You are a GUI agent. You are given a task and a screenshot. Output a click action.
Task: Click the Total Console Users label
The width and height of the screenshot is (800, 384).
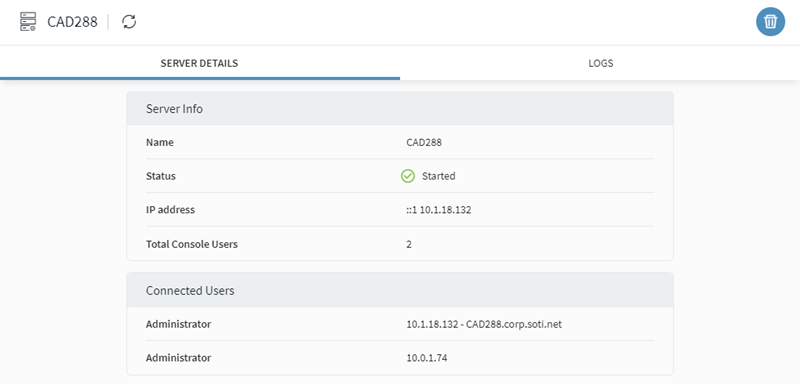[192, 244]
